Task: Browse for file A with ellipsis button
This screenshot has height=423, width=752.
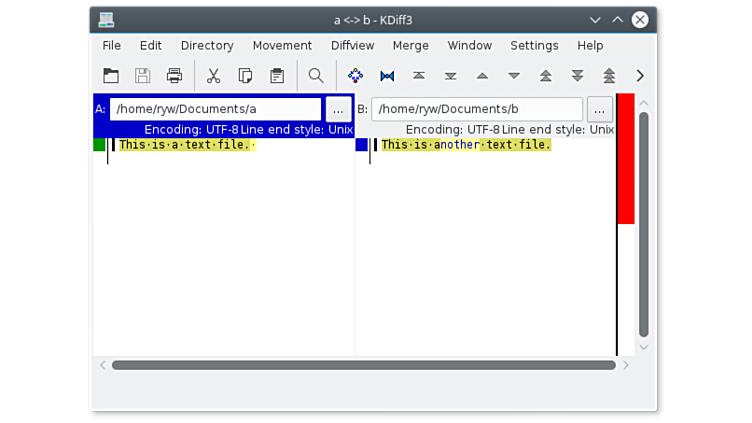Action: [338, 109]
